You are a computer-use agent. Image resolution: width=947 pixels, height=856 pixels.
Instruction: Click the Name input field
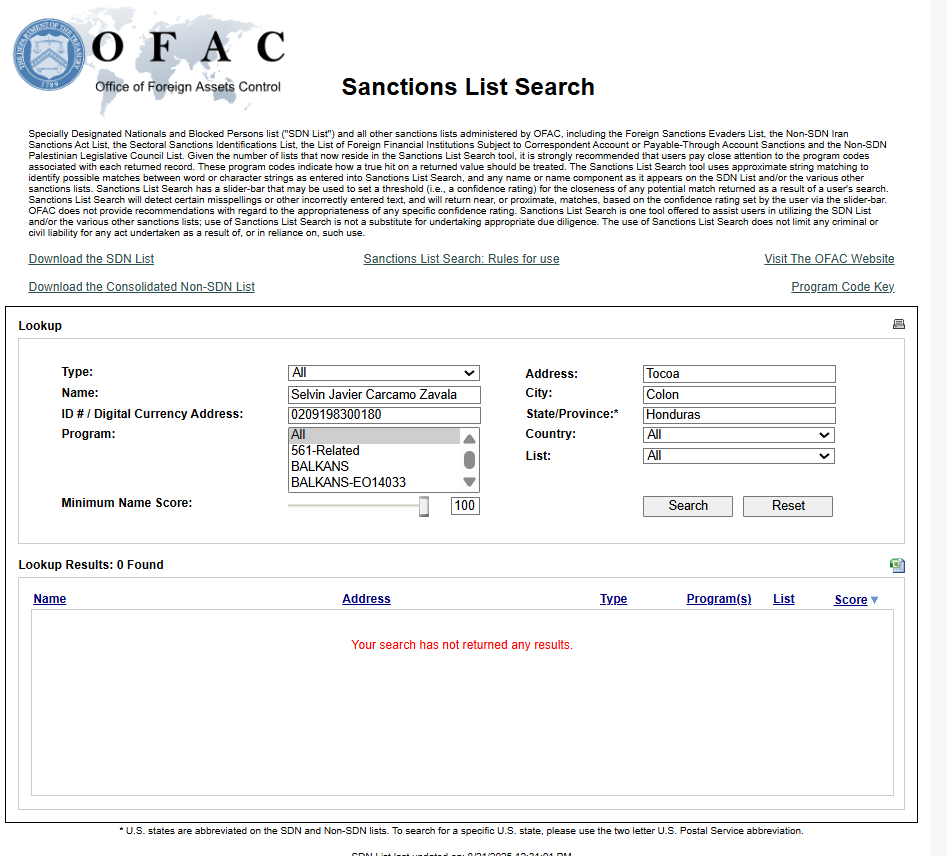click(383, 395)
